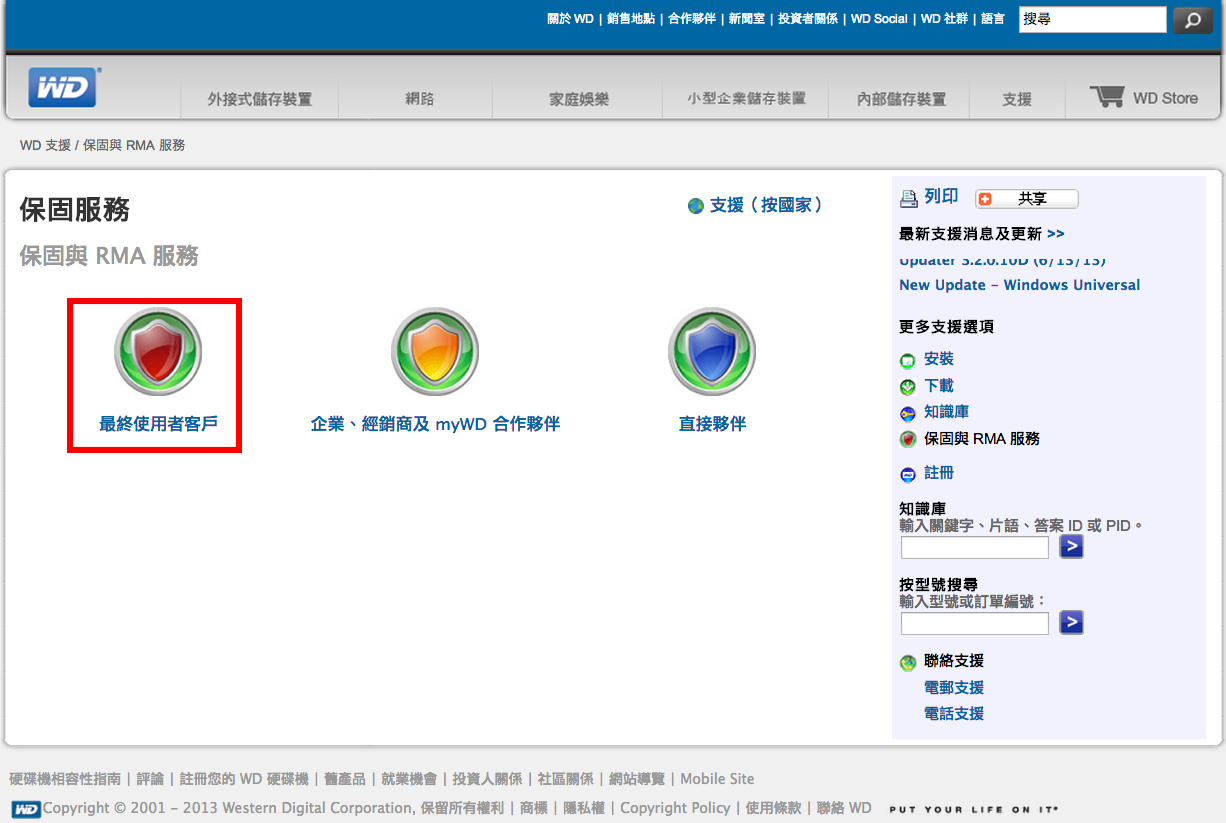Open 硬碟機相容性指南 footer link
This screenshot has width=1226, height=823.
point(65,779)
